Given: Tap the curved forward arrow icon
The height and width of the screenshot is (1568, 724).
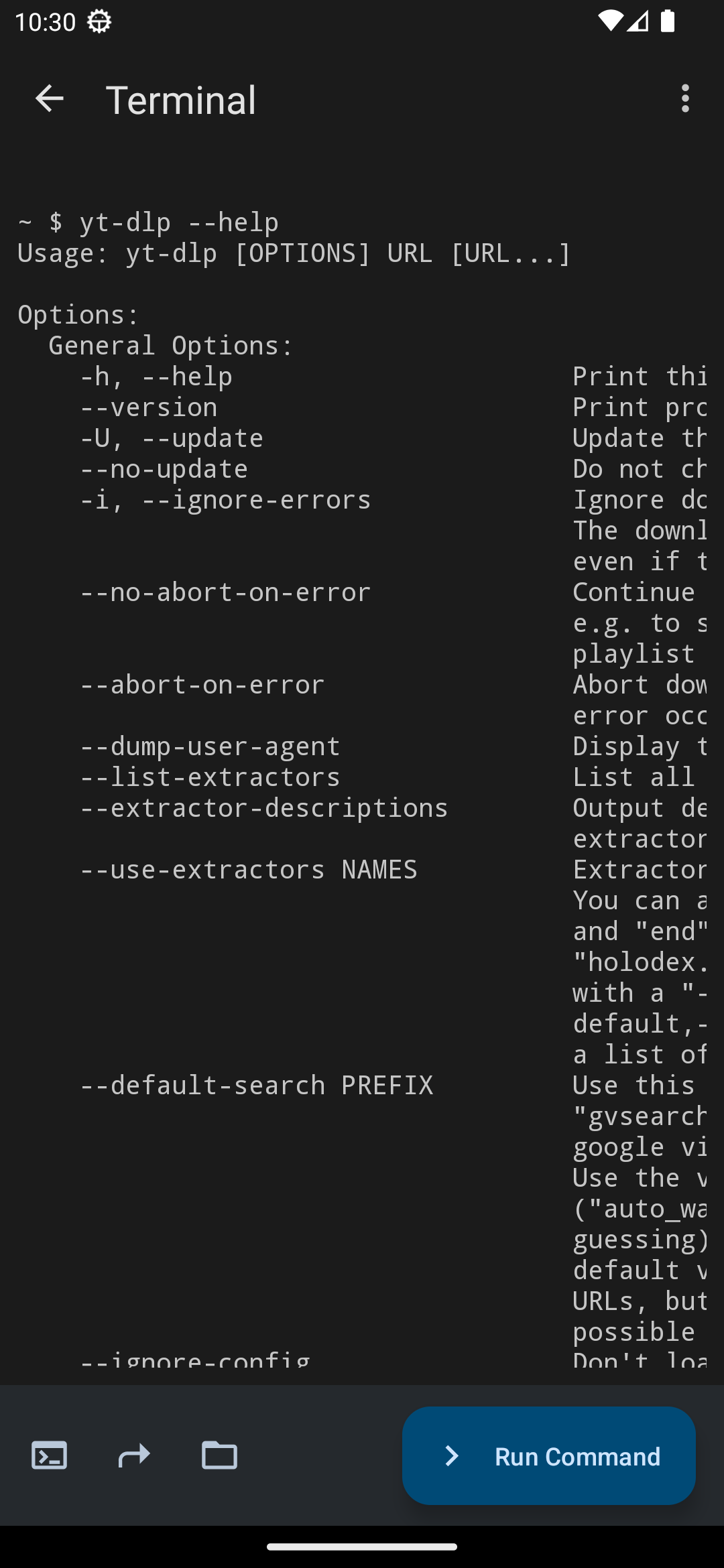Looking at the screenshot, I should [134, 1455].
